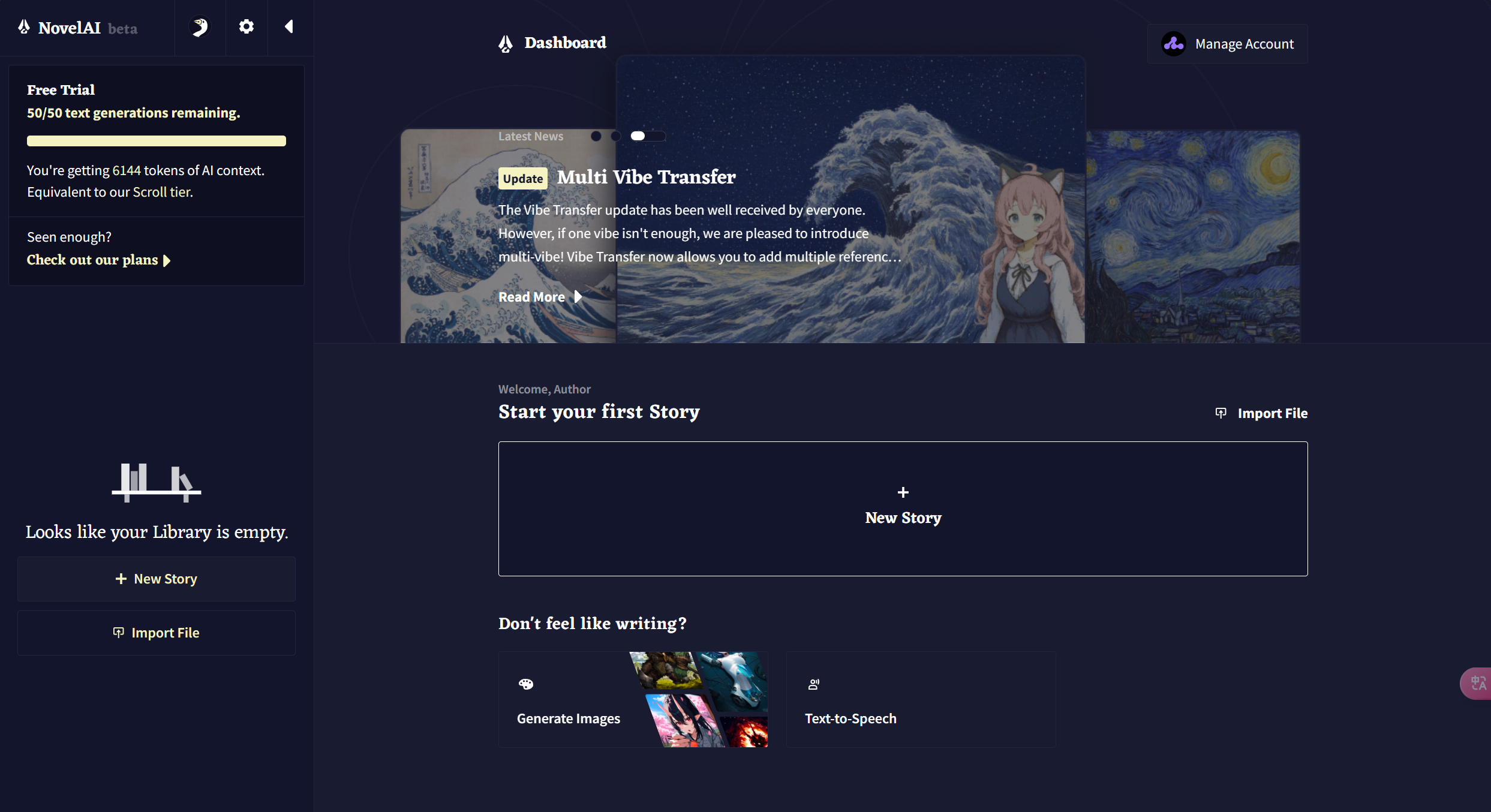
Task: Click the palette icon on Generate Images
Action: [526, 684]
